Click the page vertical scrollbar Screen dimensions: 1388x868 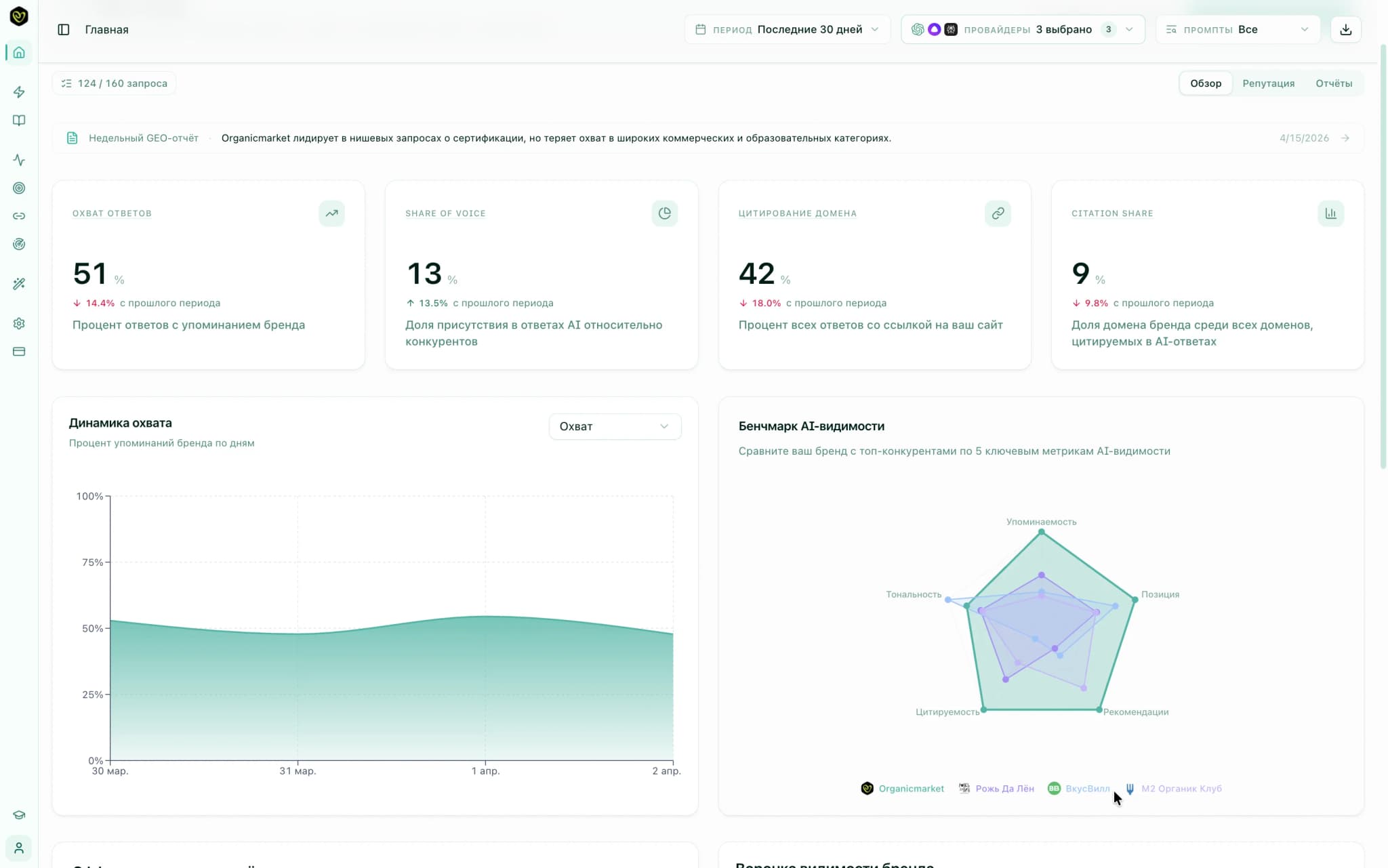[x=1383, y=257]
